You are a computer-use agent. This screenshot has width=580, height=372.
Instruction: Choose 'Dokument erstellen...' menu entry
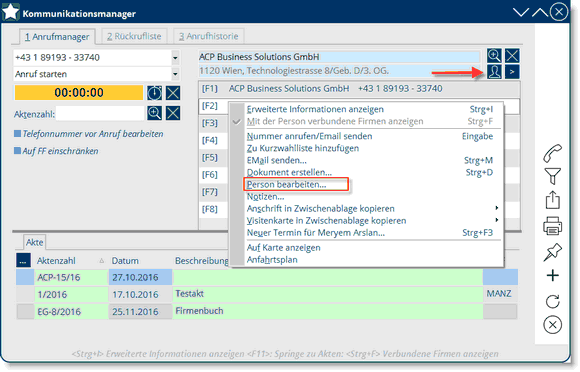(370, 172)
